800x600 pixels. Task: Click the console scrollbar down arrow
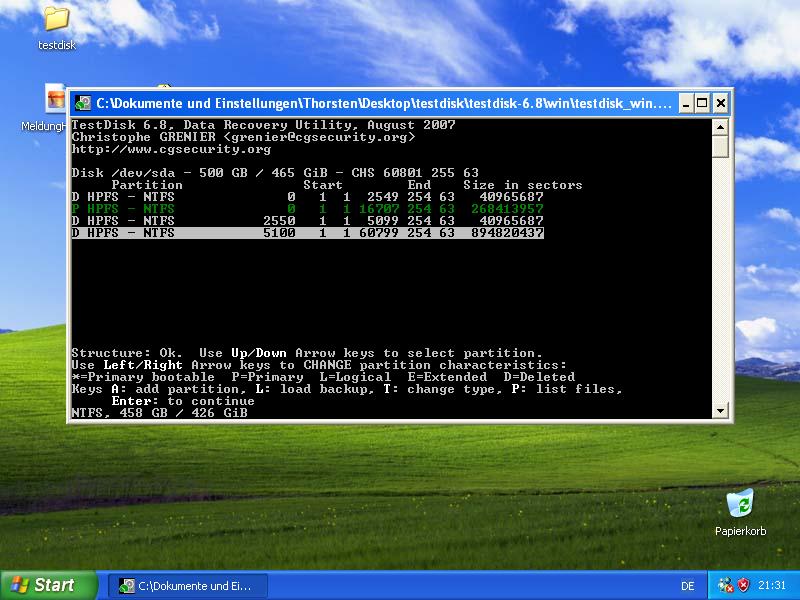(720, 411)
